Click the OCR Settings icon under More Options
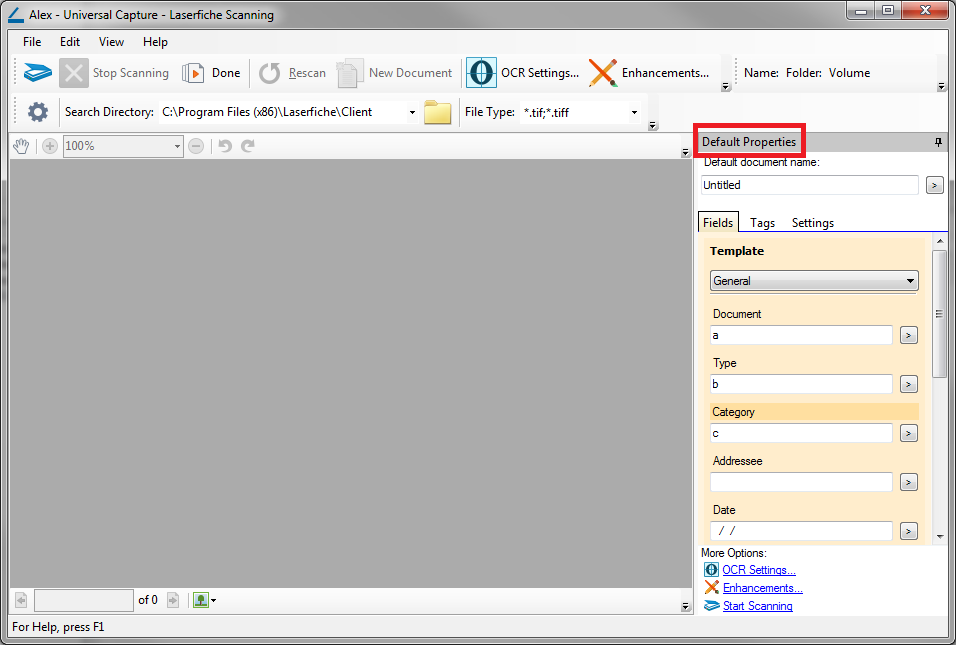Viewport: 956px width, 645px height. point(711,570)
